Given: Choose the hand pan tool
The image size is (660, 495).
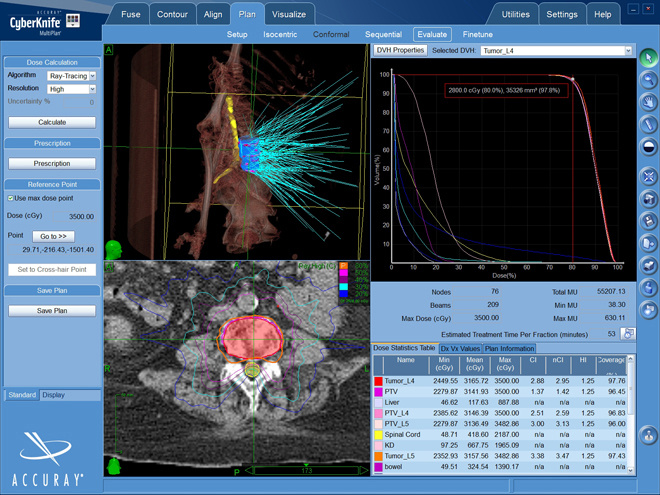Looking at the screenshot, I should tap(649, 102).
